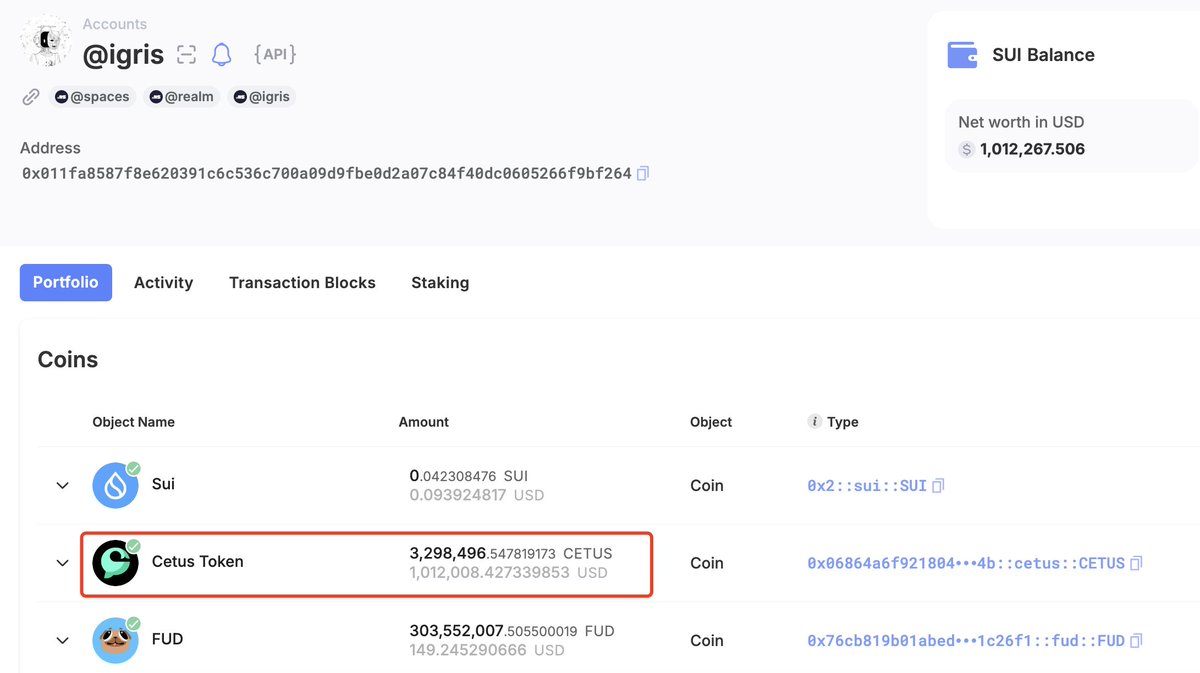Click the FUD coin logo
Screen dimensions: 1200x673
pos(115,640)
